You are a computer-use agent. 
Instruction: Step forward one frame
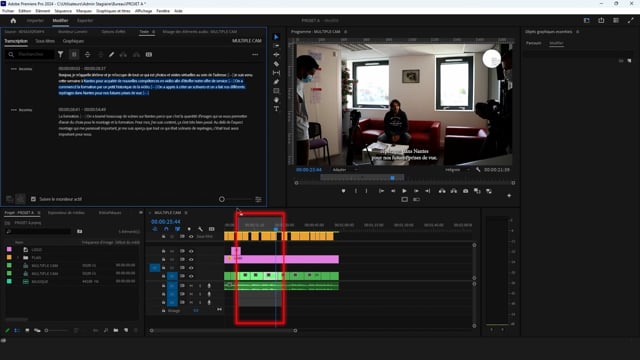click(416, 191)
